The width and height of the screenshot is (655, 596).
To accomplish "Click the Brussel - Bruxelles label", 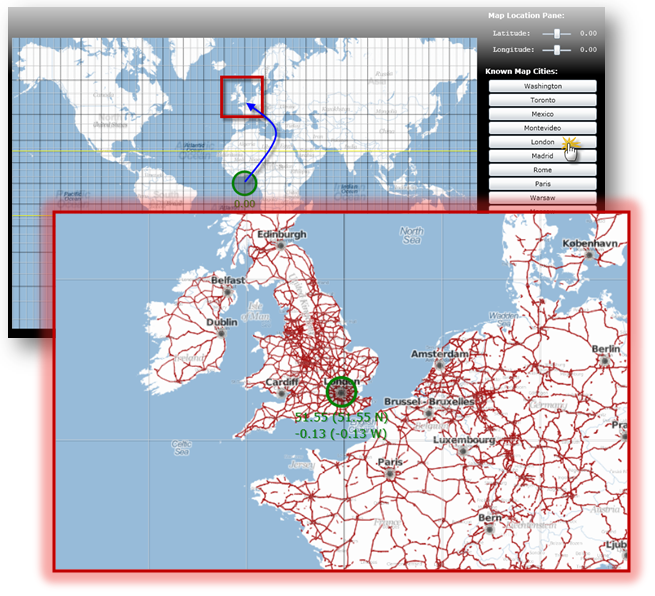I will tap(429, 401).
